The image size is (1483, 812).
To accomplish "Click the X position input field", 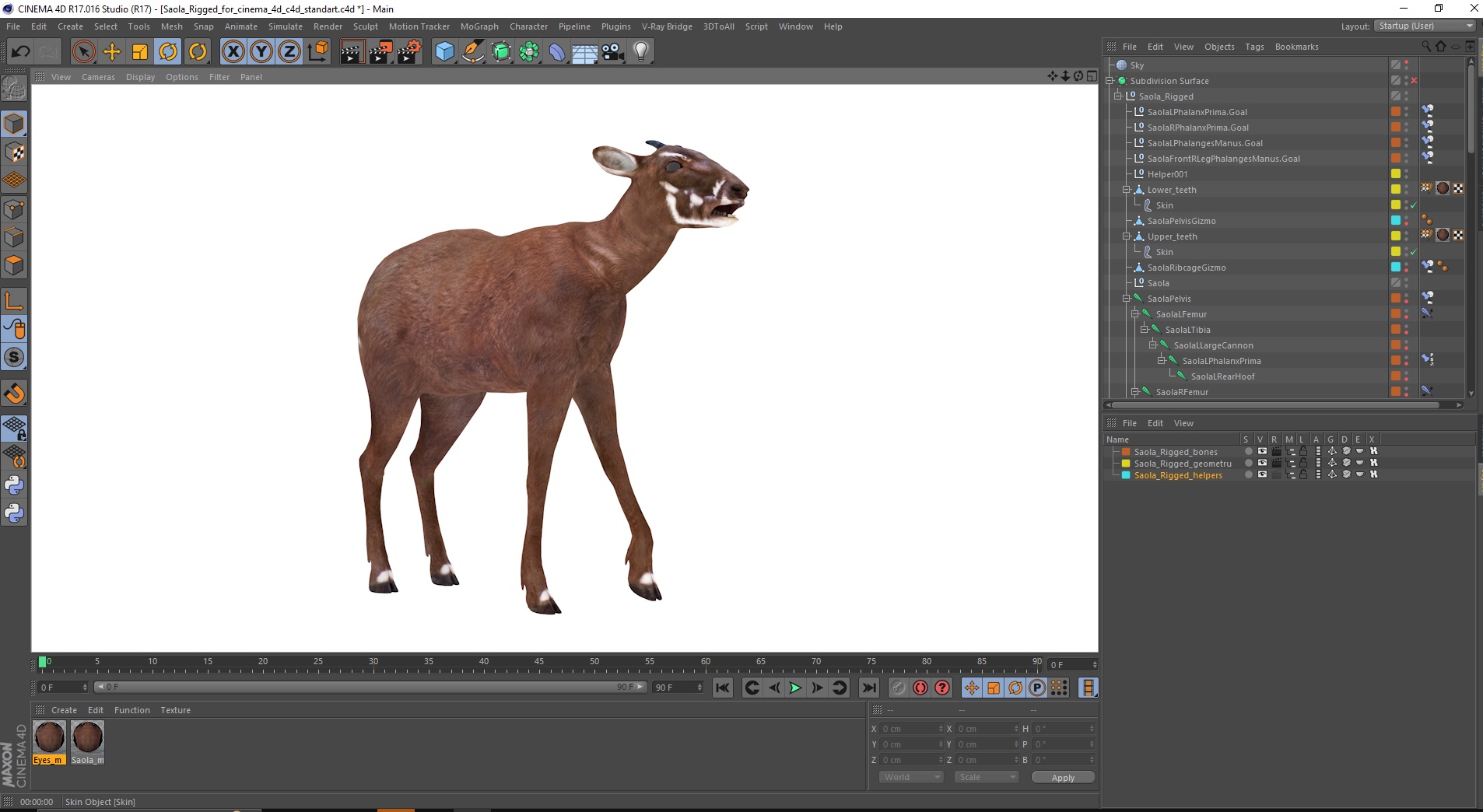I will coord(911,729).
